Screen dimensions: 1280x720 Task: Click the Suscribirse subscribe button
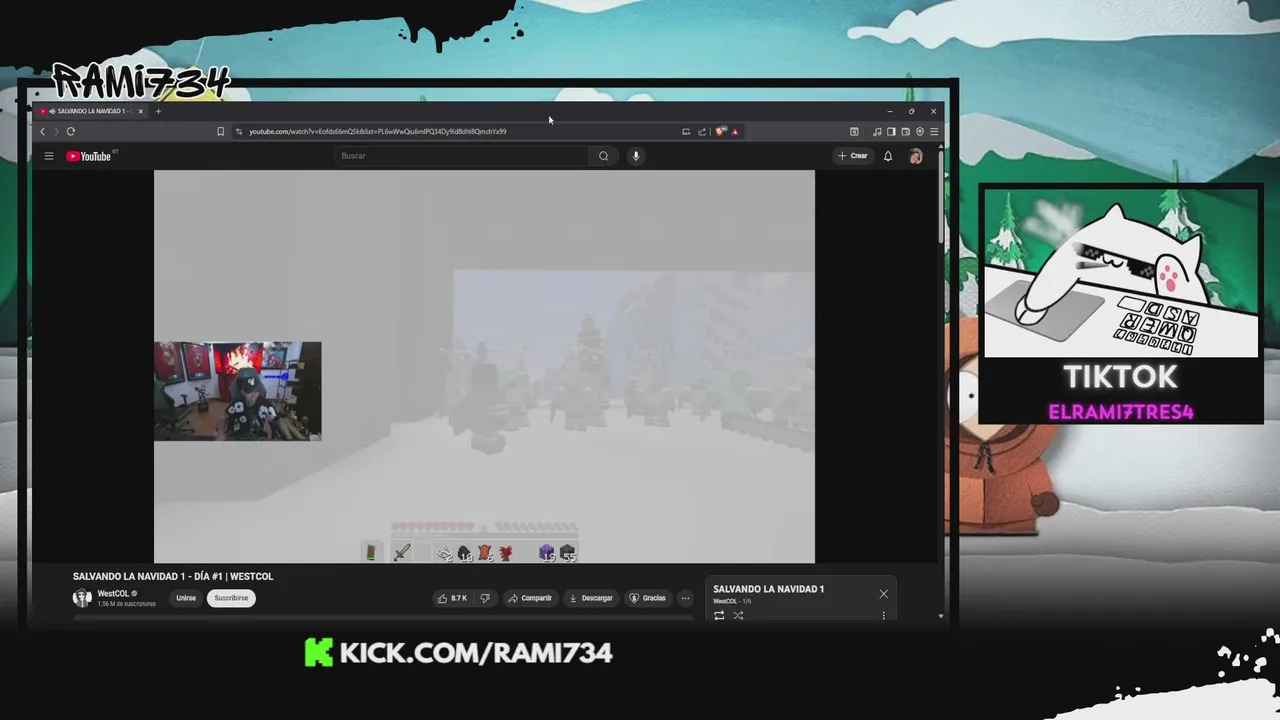click(x=231, y=598)
